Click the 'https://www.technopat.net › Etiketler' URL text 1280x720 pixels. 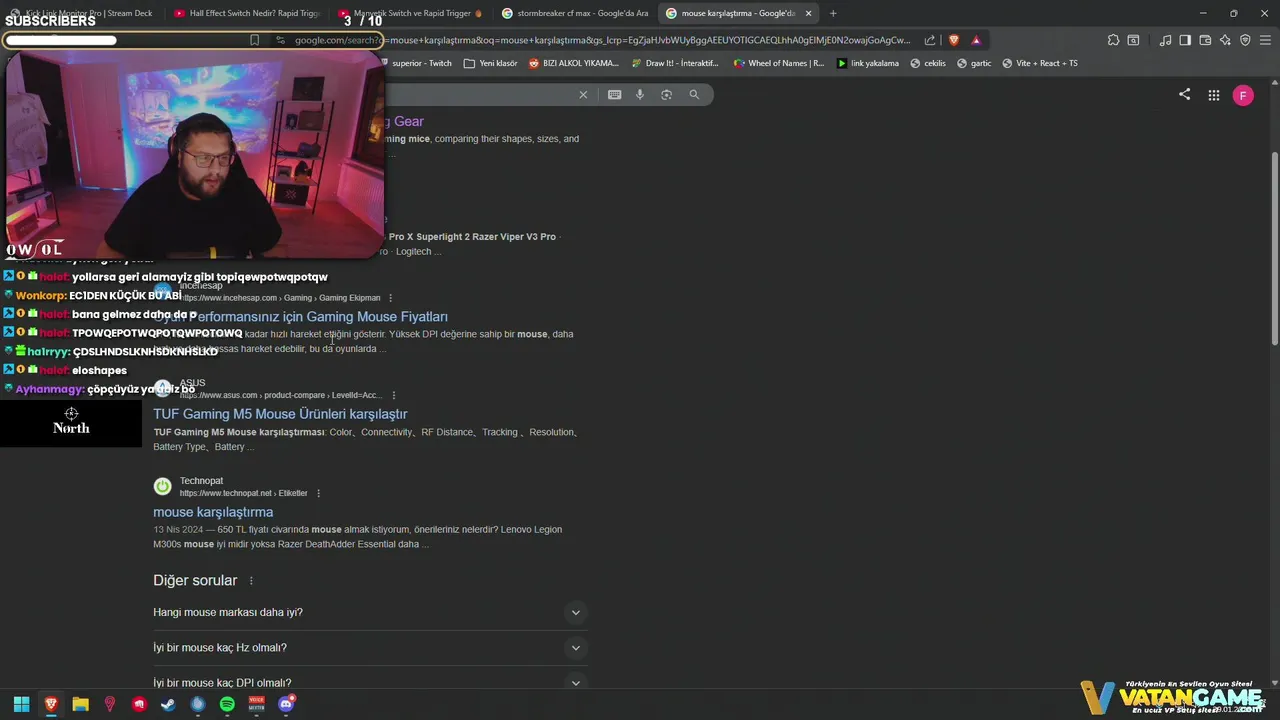243,493
